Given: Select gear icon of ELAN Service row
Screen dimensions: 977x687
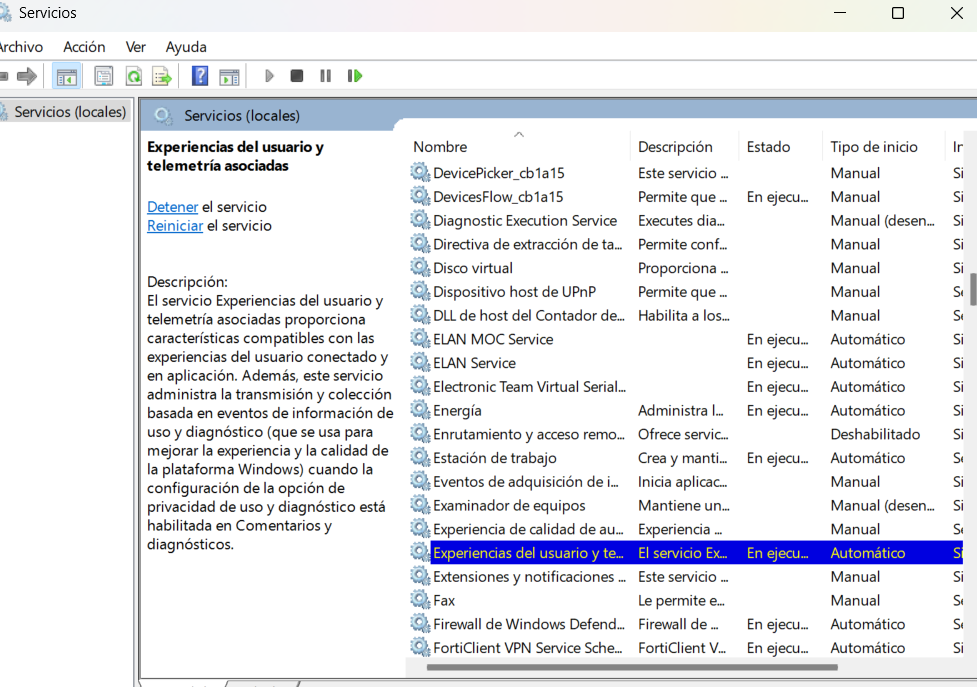Looking at the screenshot, I should (421, 362).
